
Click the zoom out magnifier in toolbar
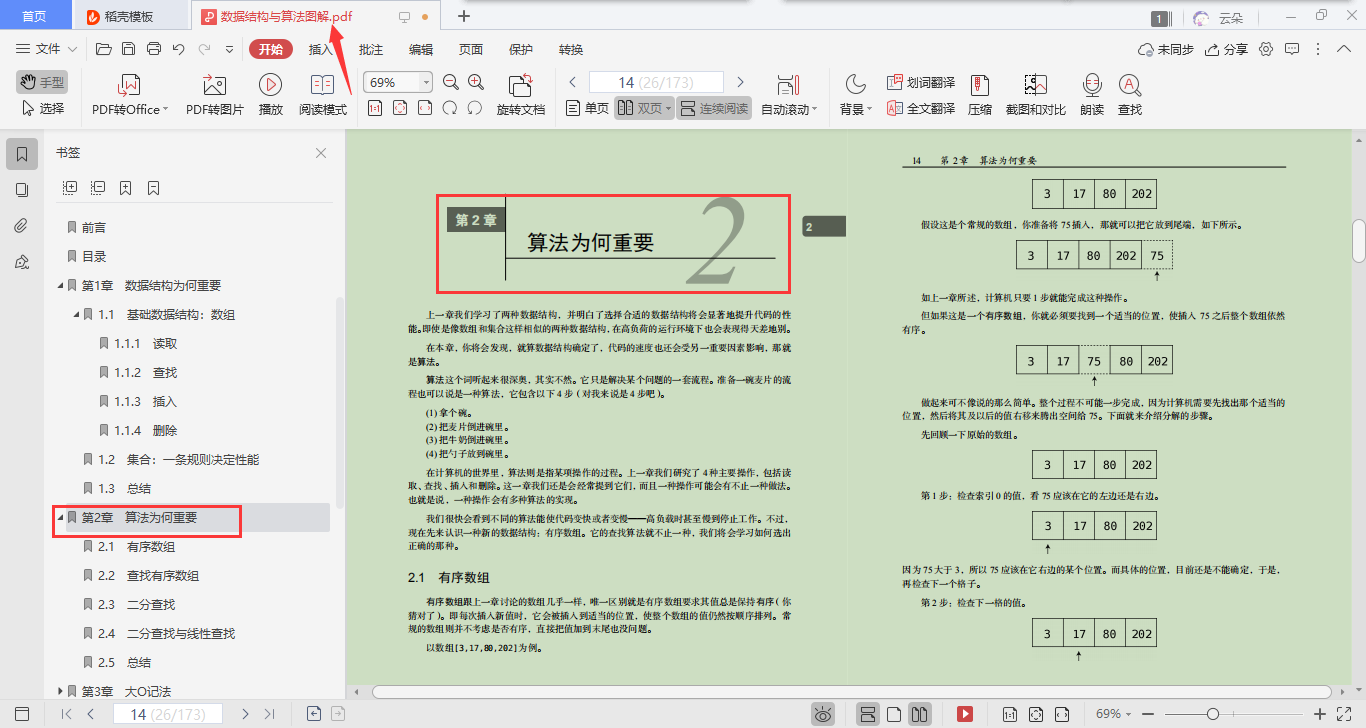[450, 82]
